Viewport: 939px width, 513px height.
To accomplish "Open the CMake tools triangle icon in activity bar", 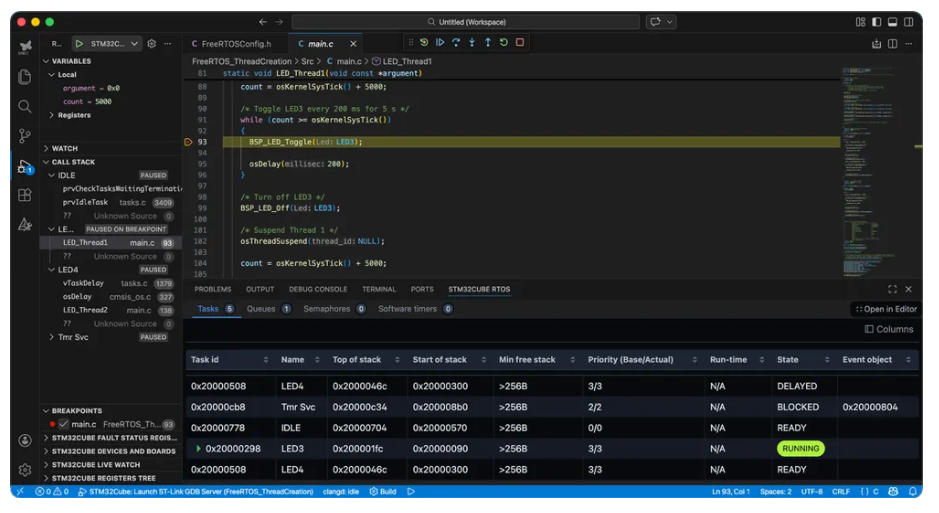I will [25, 224].
